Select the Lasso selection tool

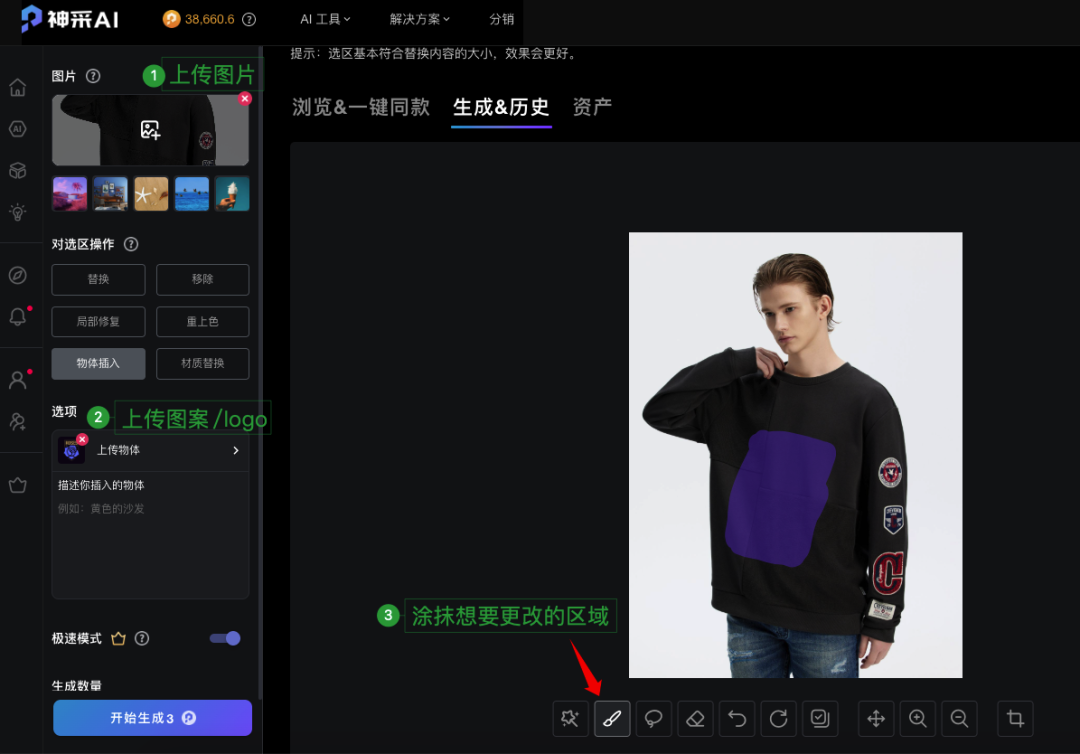tap(653, 719)
